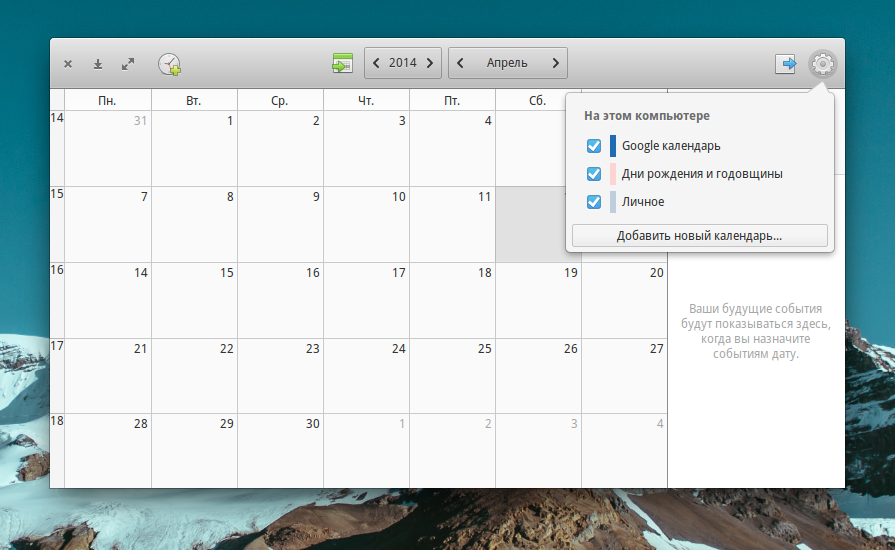Go to previous month before Апрель

[x=460, y=63]
